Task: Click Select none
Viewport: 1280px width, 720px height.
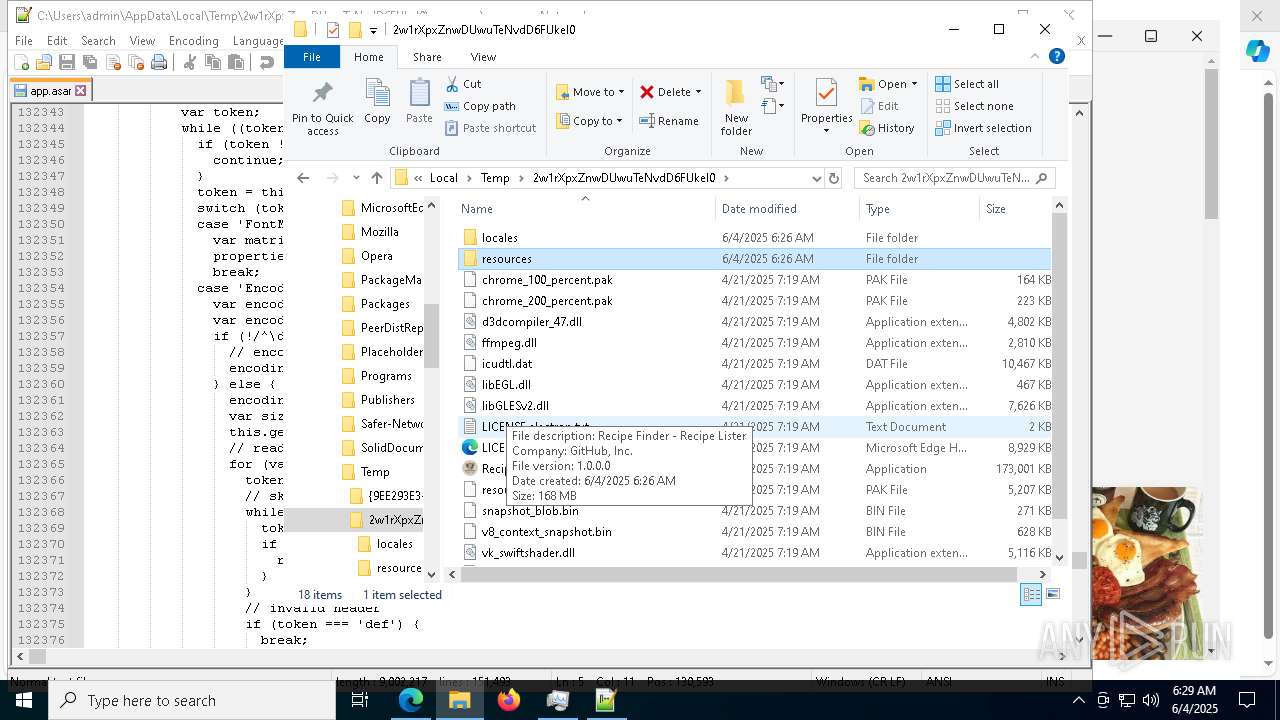Action: tap(974, 106)
